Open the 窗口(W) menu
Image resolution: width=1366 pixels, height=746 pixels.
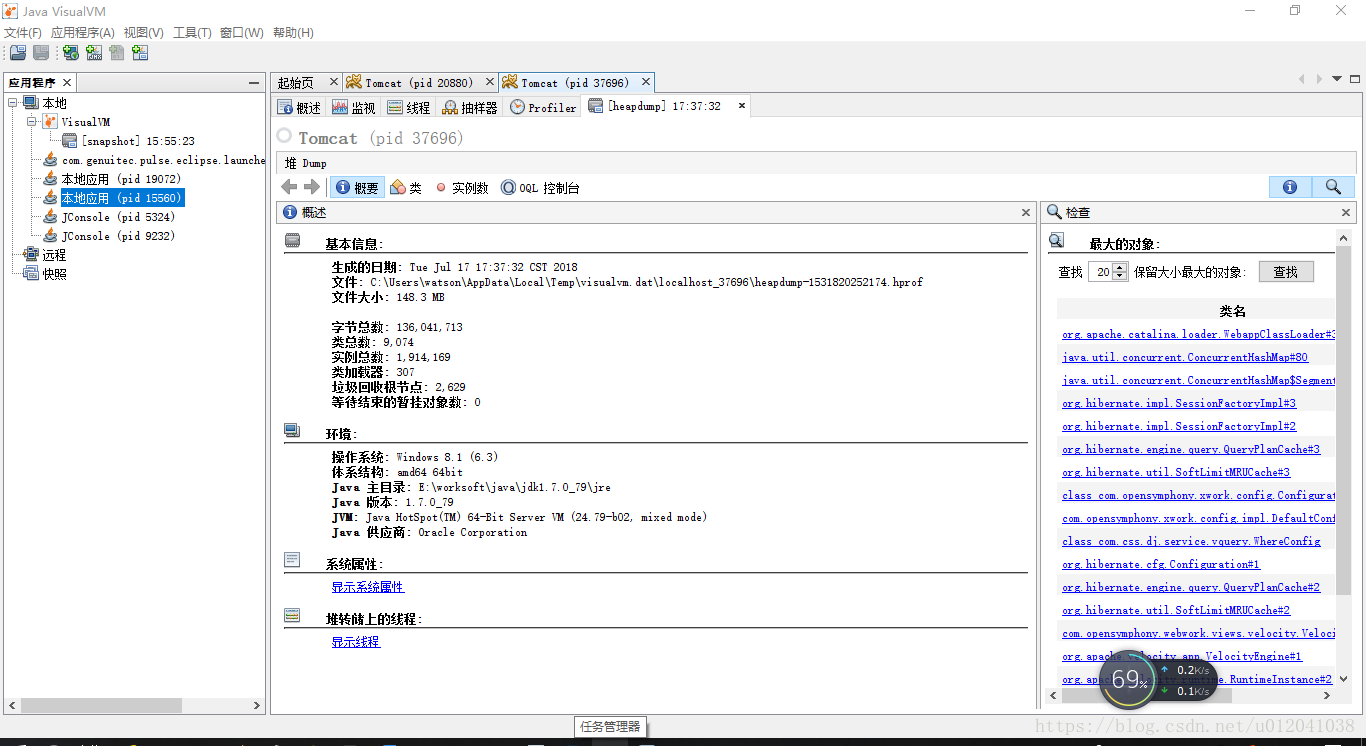tap(242, 33)
